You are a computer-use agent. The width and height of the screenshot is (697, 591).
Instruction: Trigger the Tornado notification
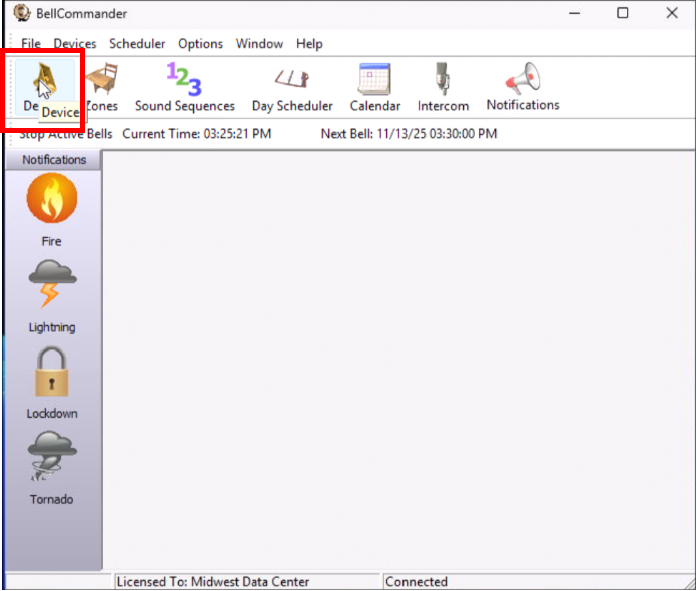coord(52,467)
